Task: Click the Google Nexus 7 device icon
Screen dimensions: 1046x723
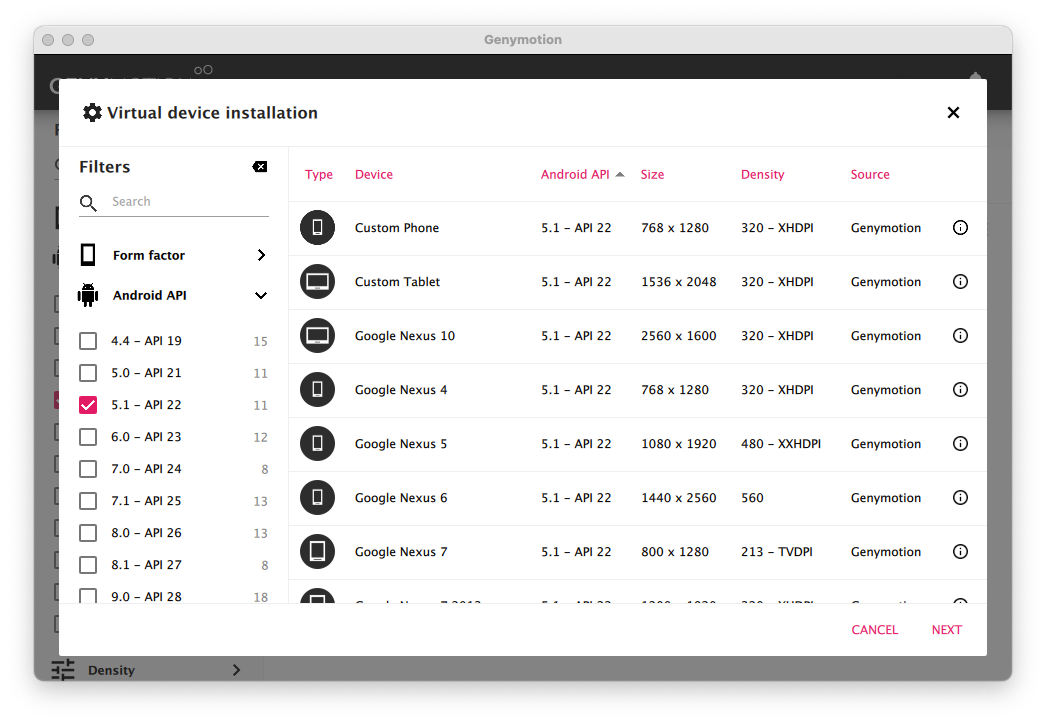Action: pyautogui.click(x=318, y=552)
